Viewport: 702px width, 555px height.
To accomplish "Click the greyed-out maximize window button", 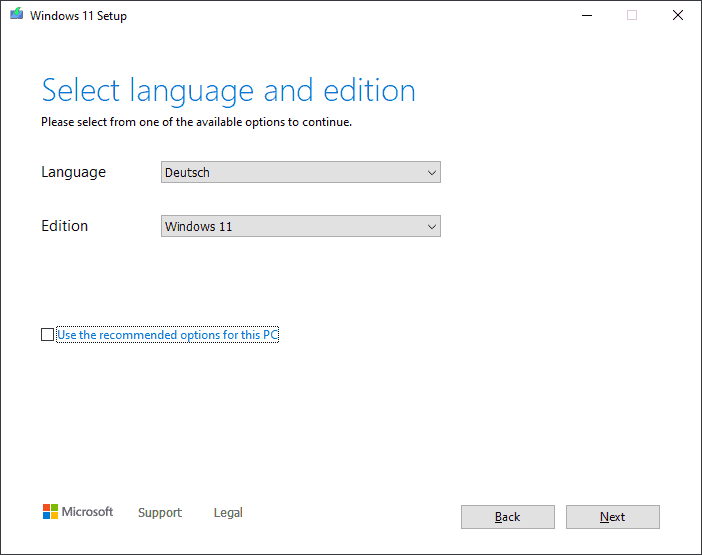I will (632, 15).
